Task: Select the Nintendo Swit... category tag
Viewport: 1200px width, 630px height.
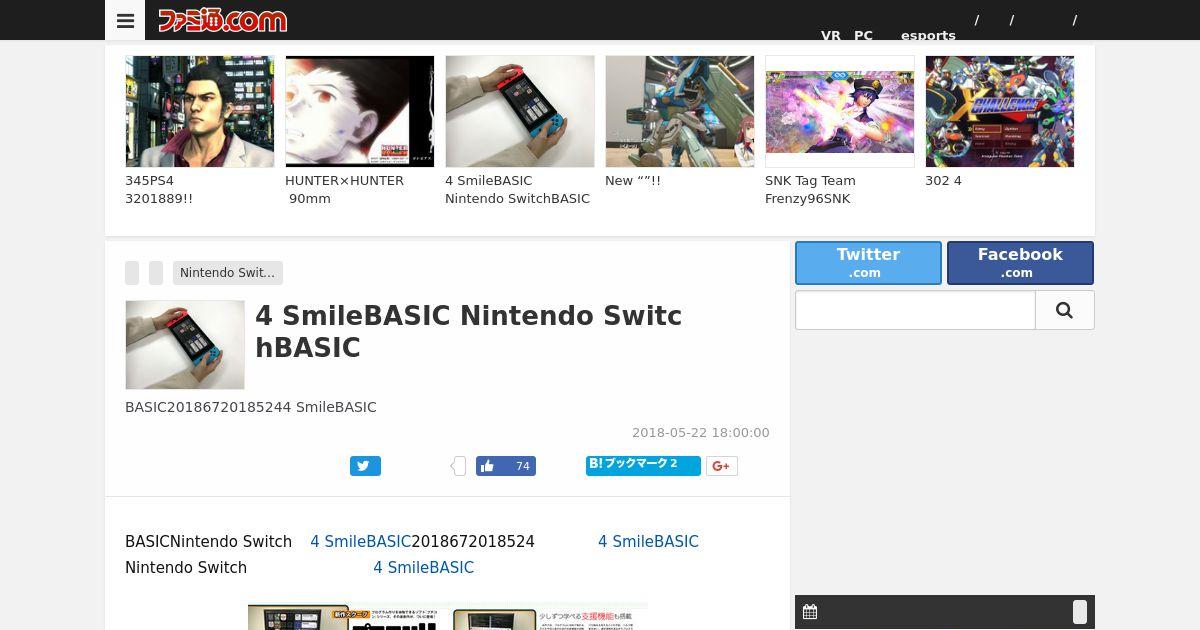Action: [x=228, y=273]
